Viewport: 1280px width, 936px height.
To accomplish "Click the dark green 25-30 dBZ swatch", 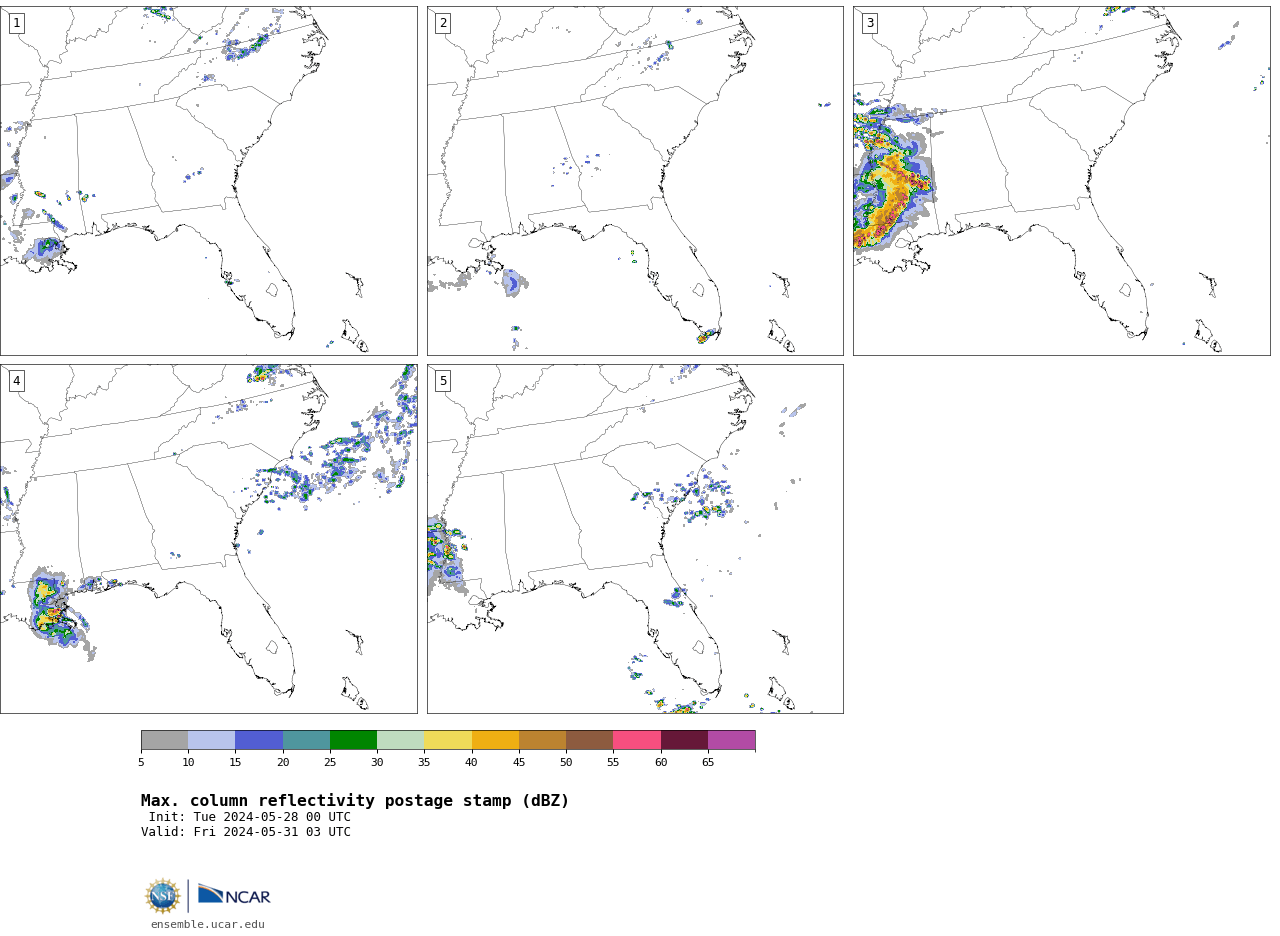I will pos(353,740).
